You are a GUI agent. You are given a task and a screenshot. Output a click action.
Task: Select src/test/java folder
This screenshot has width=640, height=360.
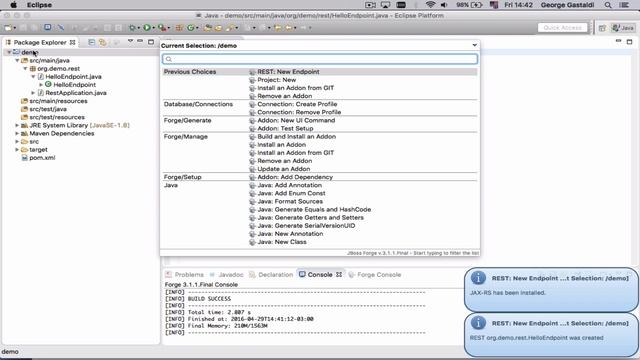click(x=48, y=109)
